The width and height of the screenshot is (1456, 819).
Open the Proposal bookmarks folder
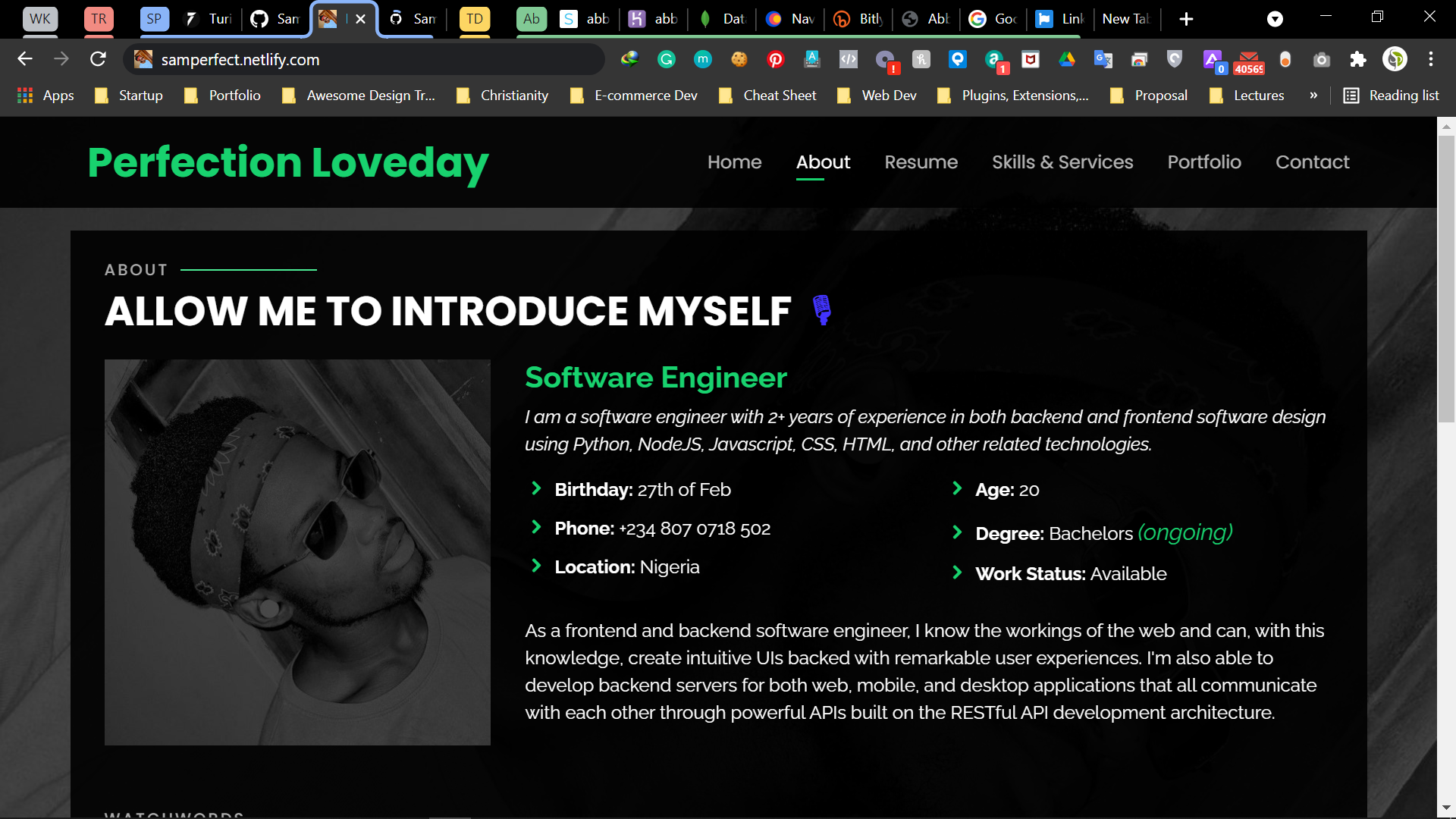(x=1149, y=96)
